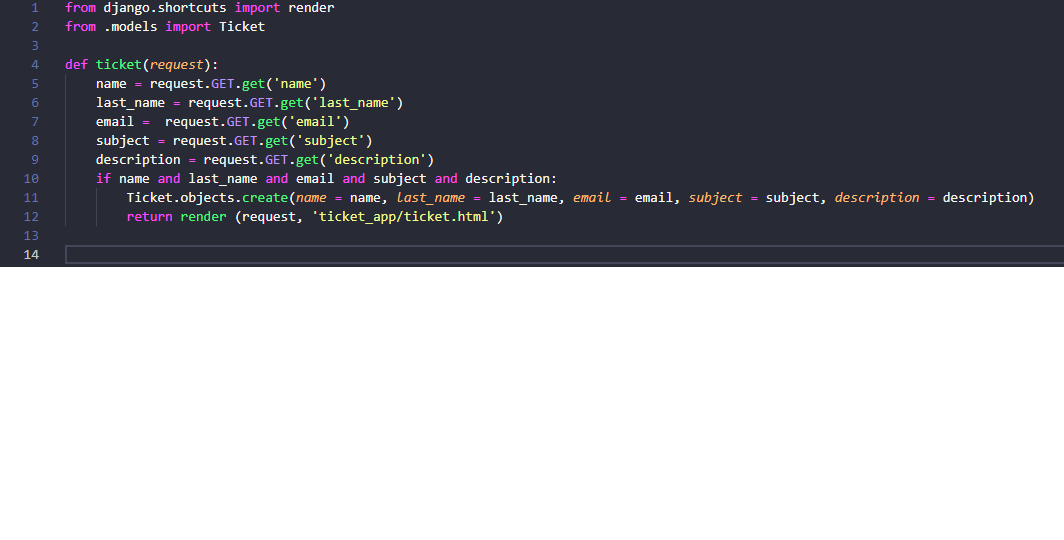
Task: Click line number 12 in the gutter
Action: pyautogui.click(x=31, y=217)
